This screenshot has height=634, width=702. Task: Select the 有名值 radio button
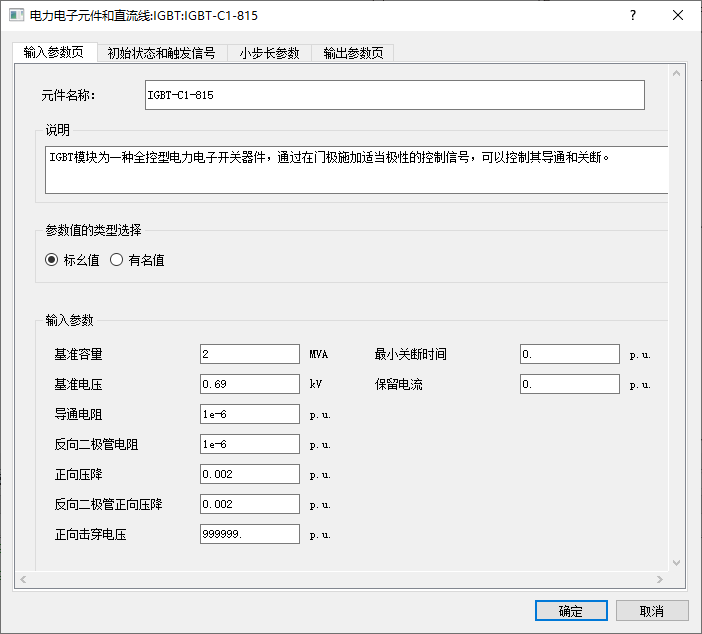pos(116,260)
